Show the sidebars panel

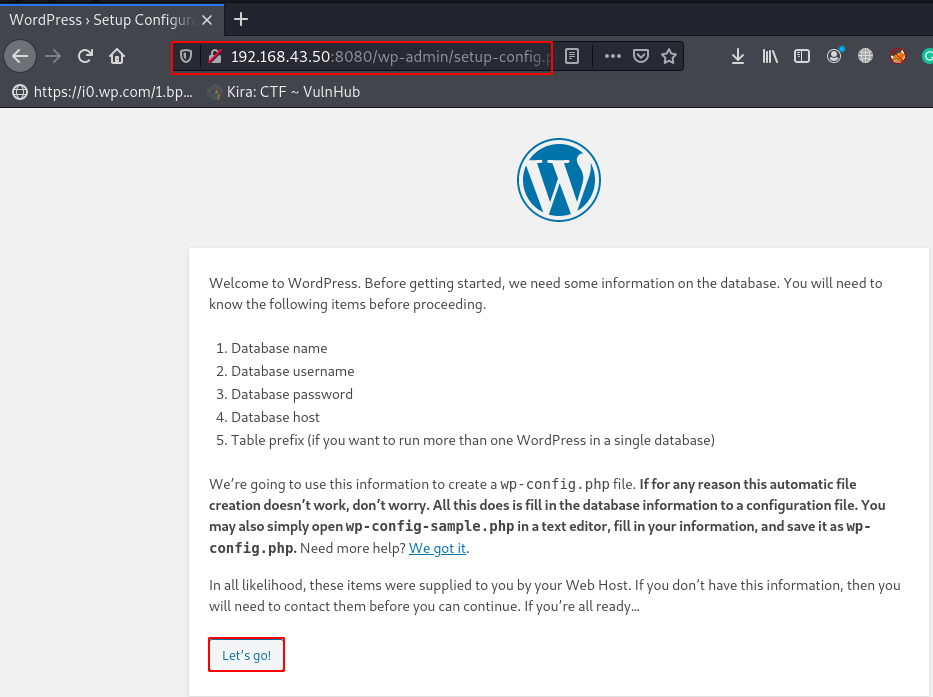pos(801,57)
